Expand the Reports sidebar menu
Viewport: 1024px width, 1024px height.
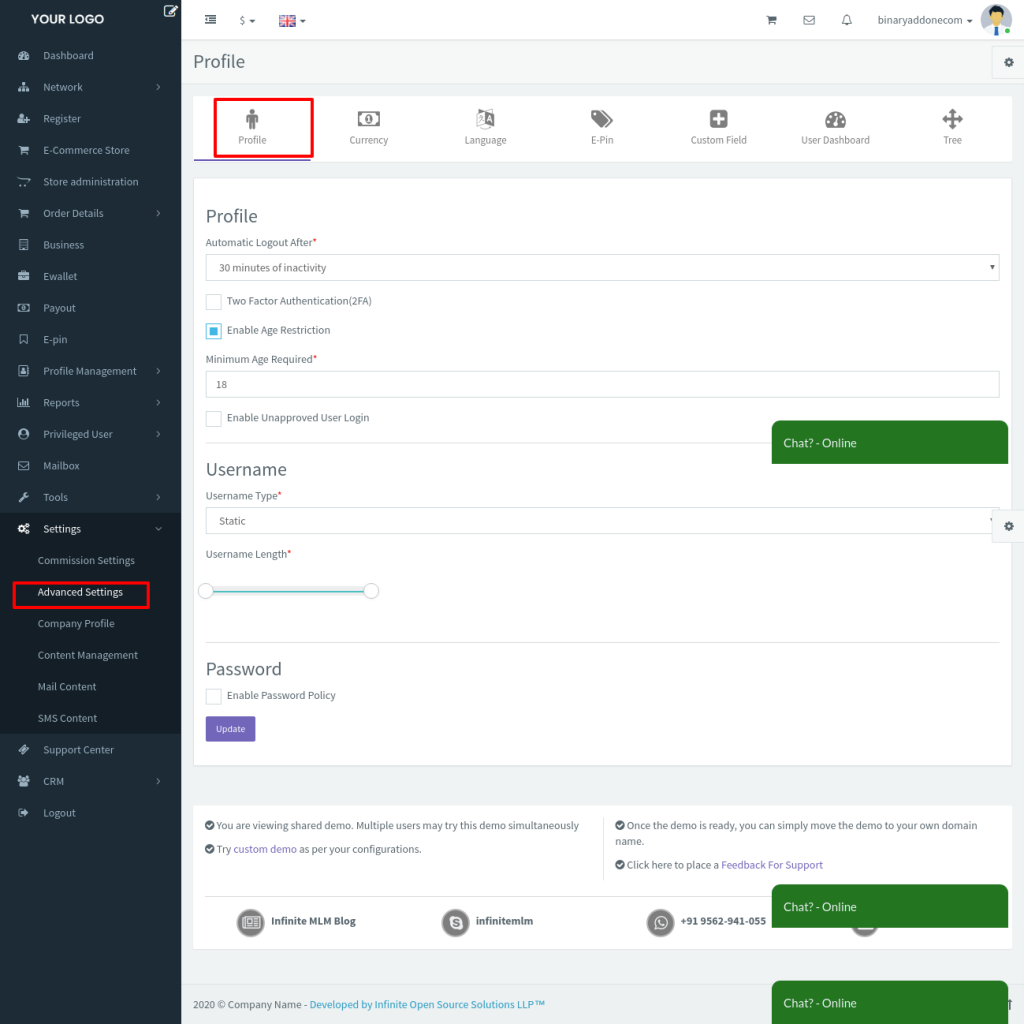[x=90, y=403]
